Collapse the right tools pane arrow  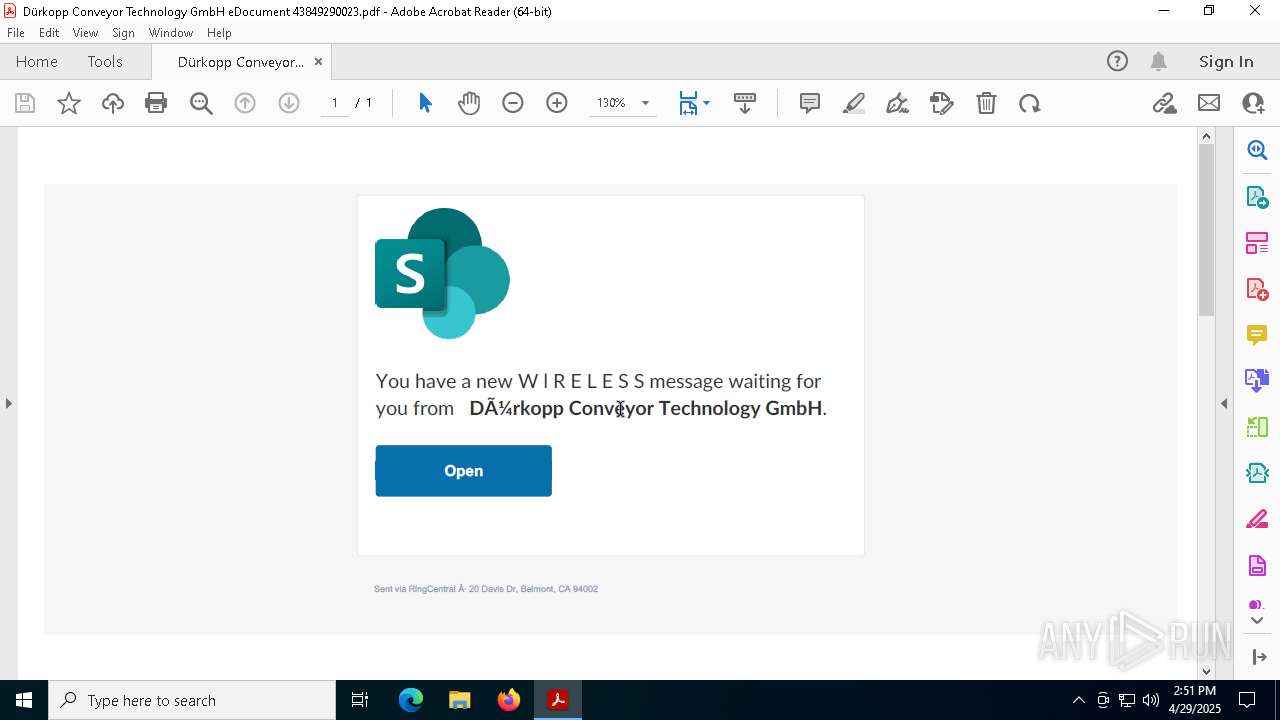click(x=1224, y=403)
